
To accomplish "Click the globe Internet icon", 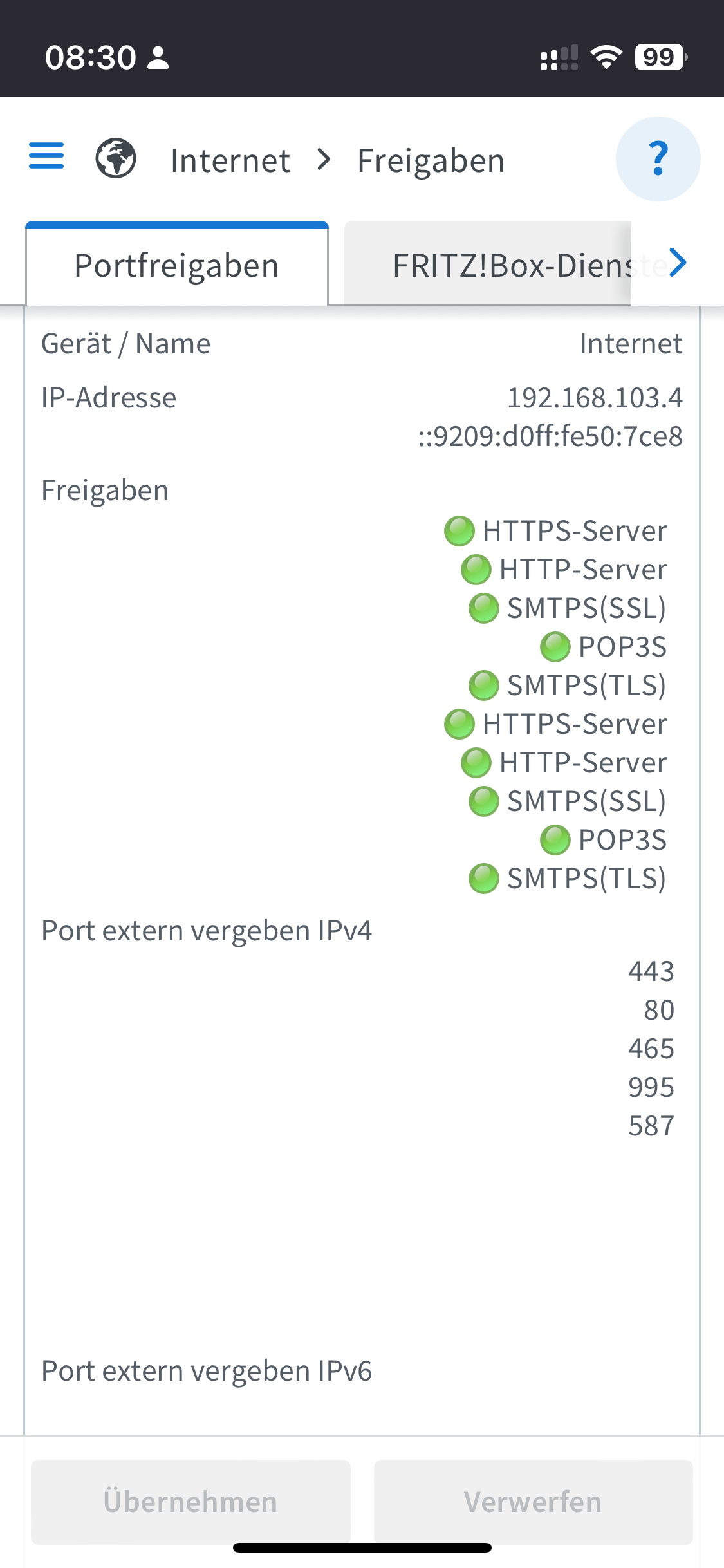I will pyautogui.click(x=116, y=158).
